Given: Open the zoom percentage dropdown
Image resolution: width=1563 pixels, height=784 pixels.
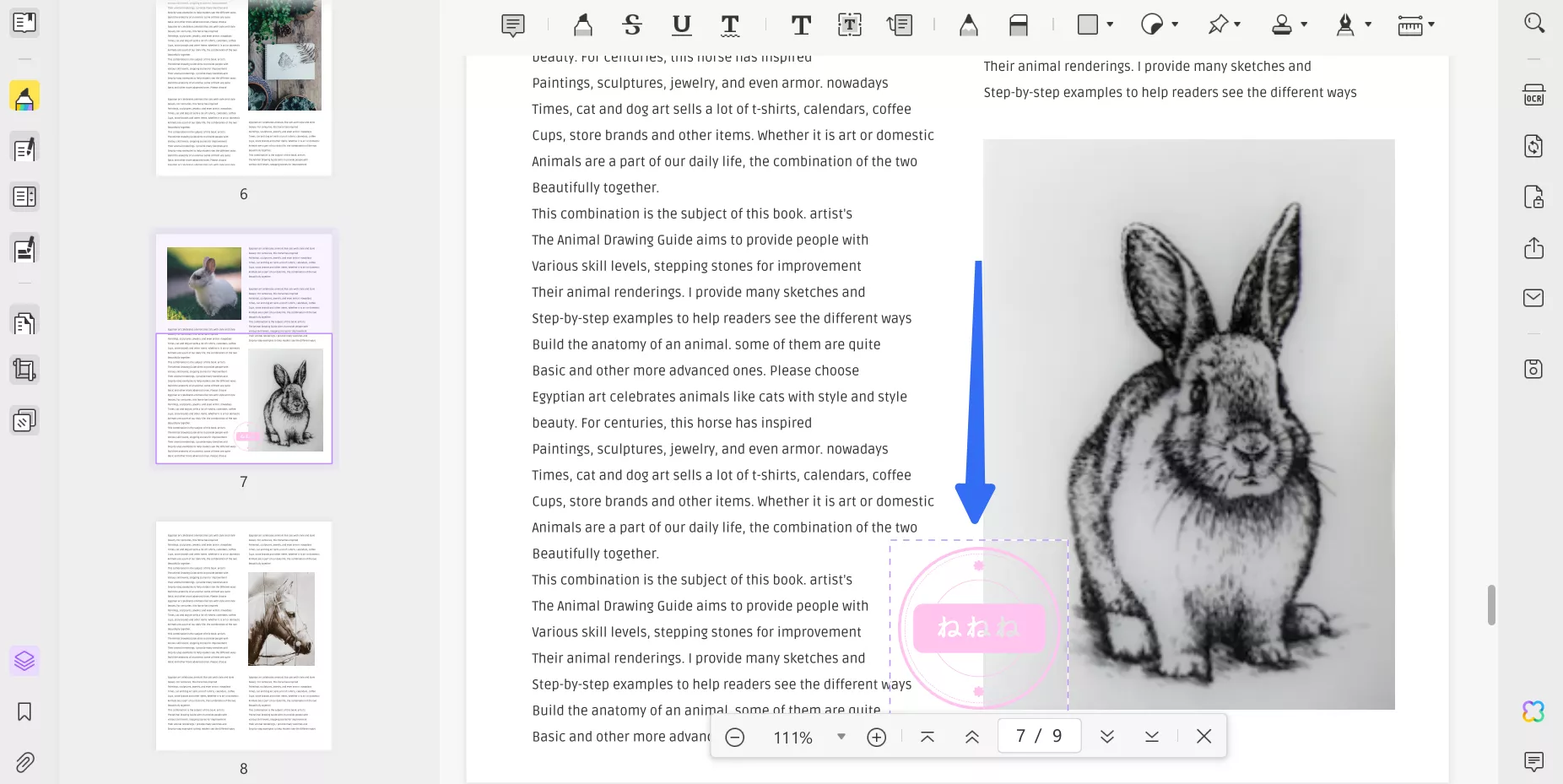Looking at the screenshot, I should pyautogui.click(x=841, y=737).
